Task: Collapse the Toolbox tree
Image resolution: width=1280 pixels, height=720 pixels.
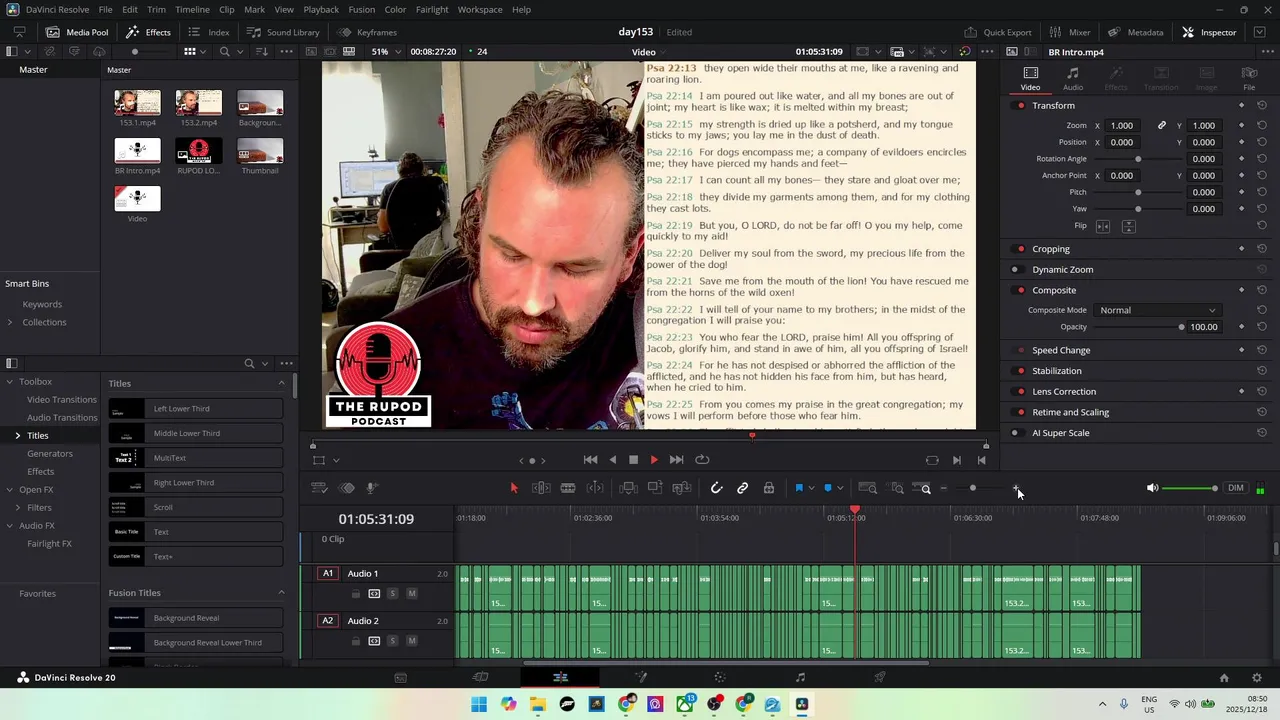Action: [x=10, y=381]
